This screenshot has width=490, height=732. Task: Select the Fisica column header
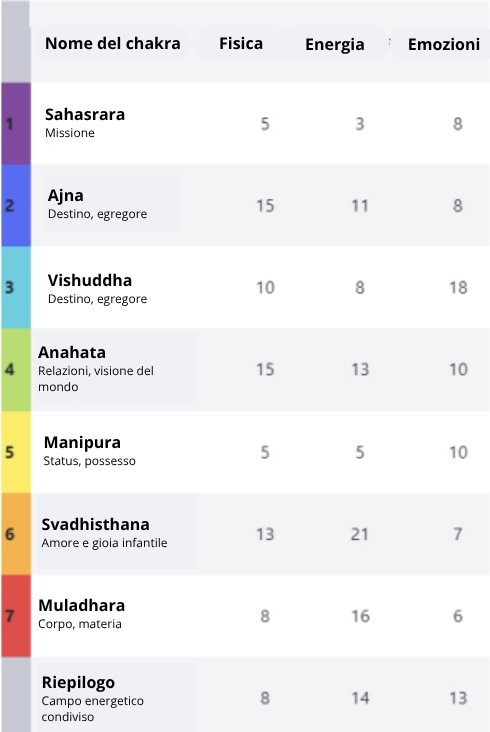241,43
